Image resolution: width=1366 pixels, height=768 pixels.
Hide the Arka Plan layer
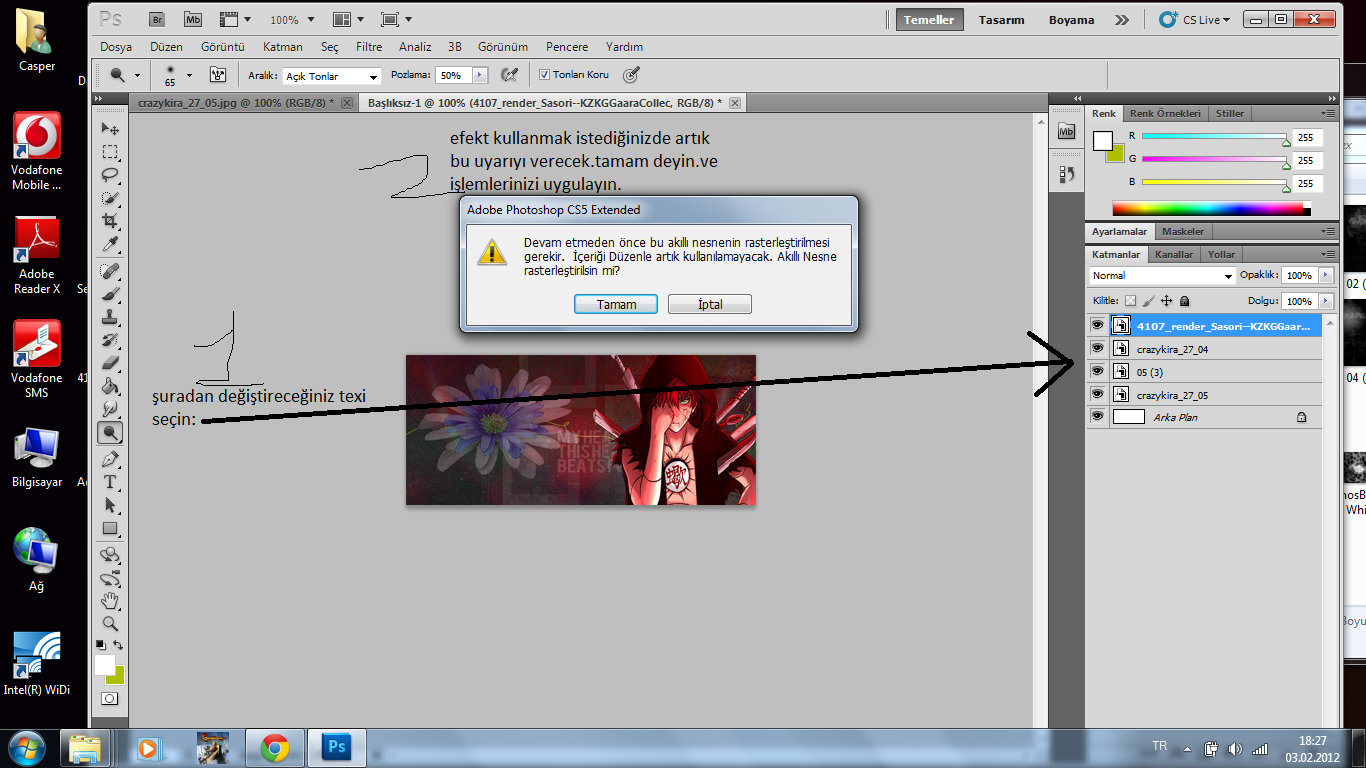point(1097,416)
